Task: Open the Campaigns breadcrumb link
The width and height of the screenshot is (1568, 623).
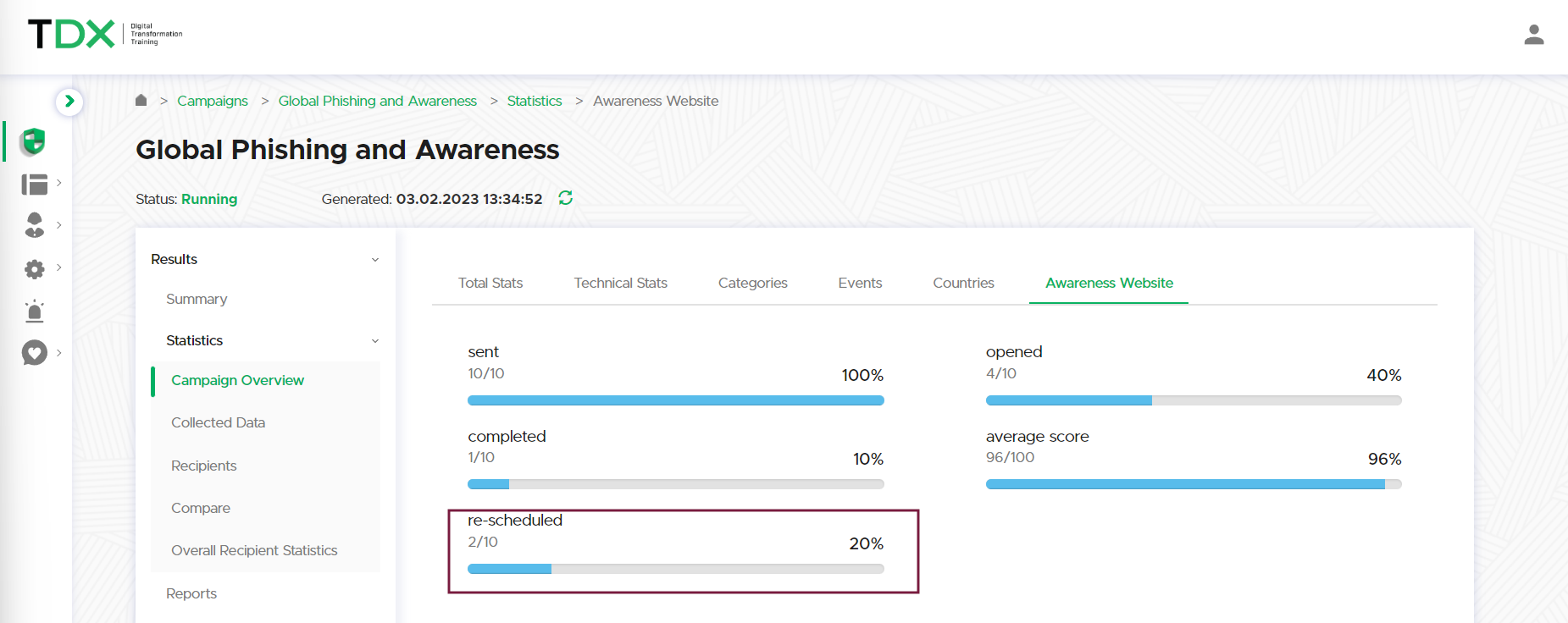Action: tap(212, 101)
